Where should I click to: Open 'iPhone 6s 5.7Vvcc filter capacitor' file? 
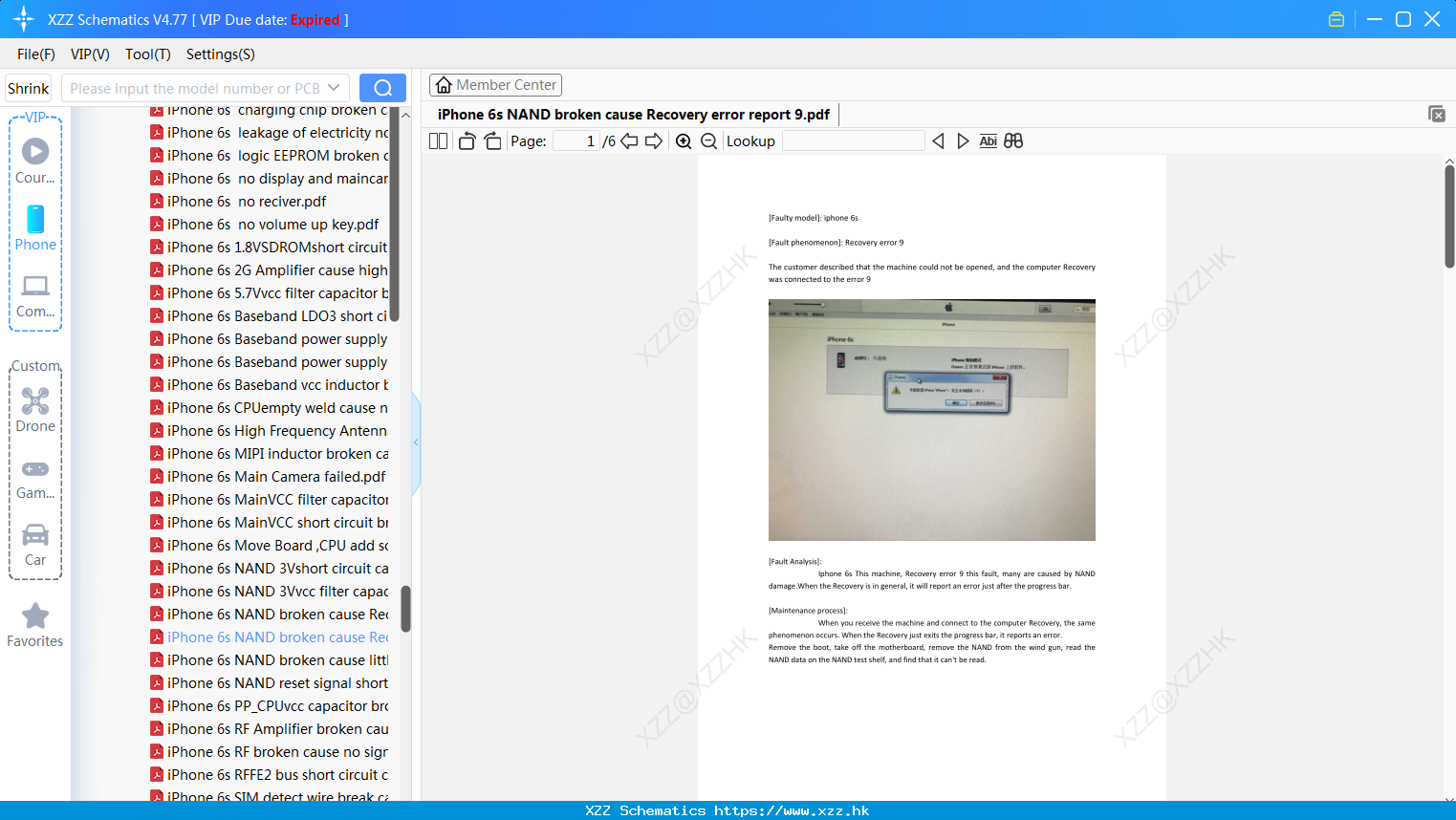point(270,293)
